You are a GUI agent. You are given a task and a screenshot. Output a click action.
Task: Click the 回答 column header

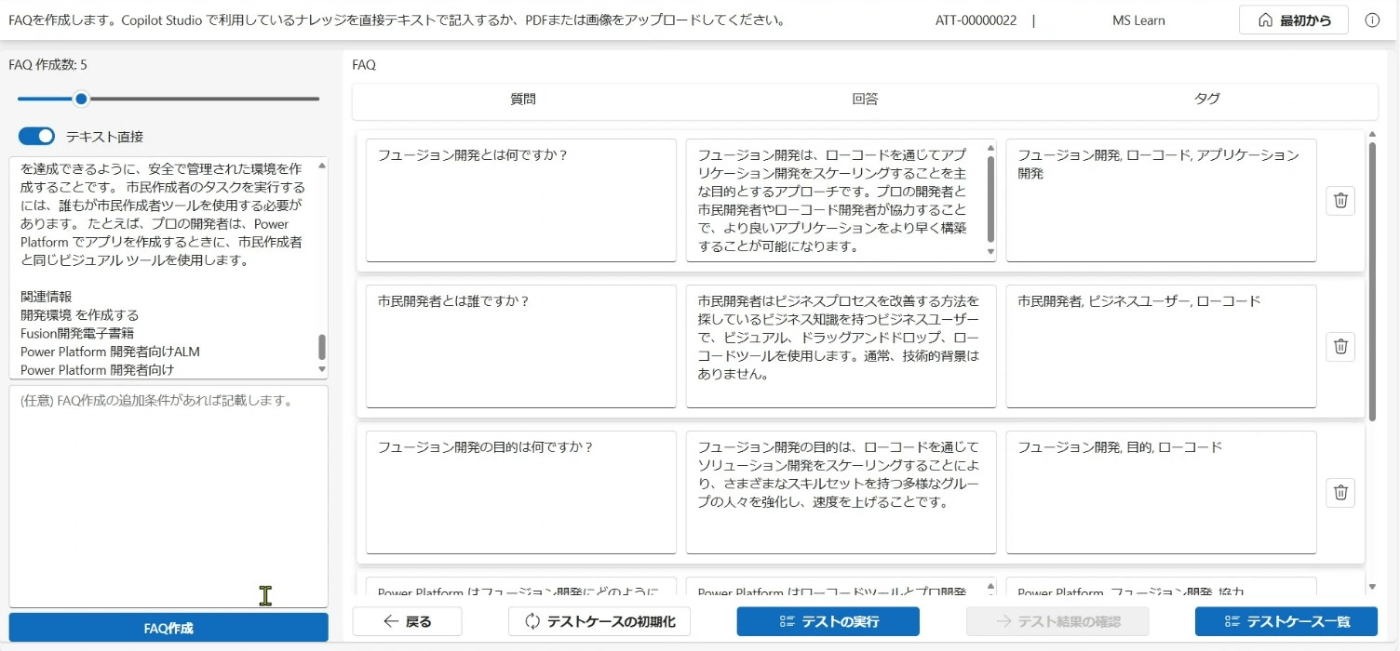coord(865,99)
